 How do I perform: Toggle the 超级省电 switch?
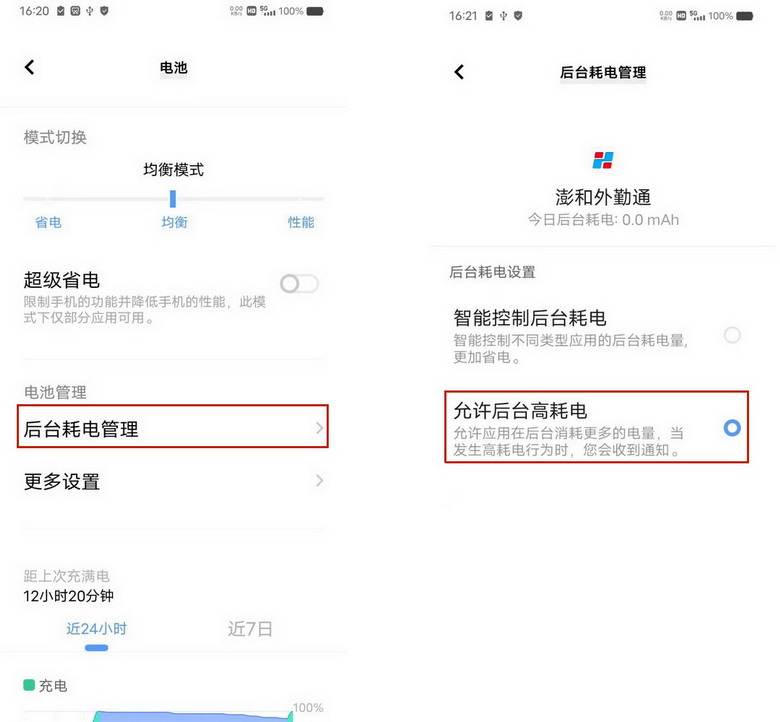click(299, 284)
